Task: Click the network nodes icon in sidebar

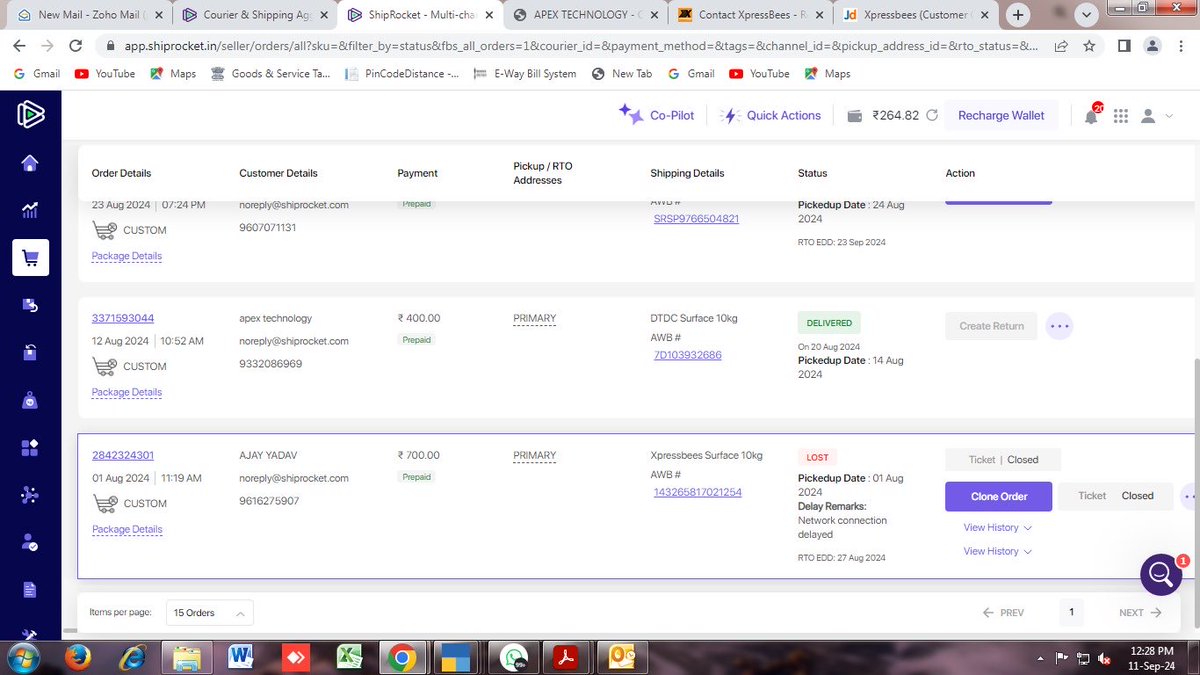Action: [x=30, y=494]
